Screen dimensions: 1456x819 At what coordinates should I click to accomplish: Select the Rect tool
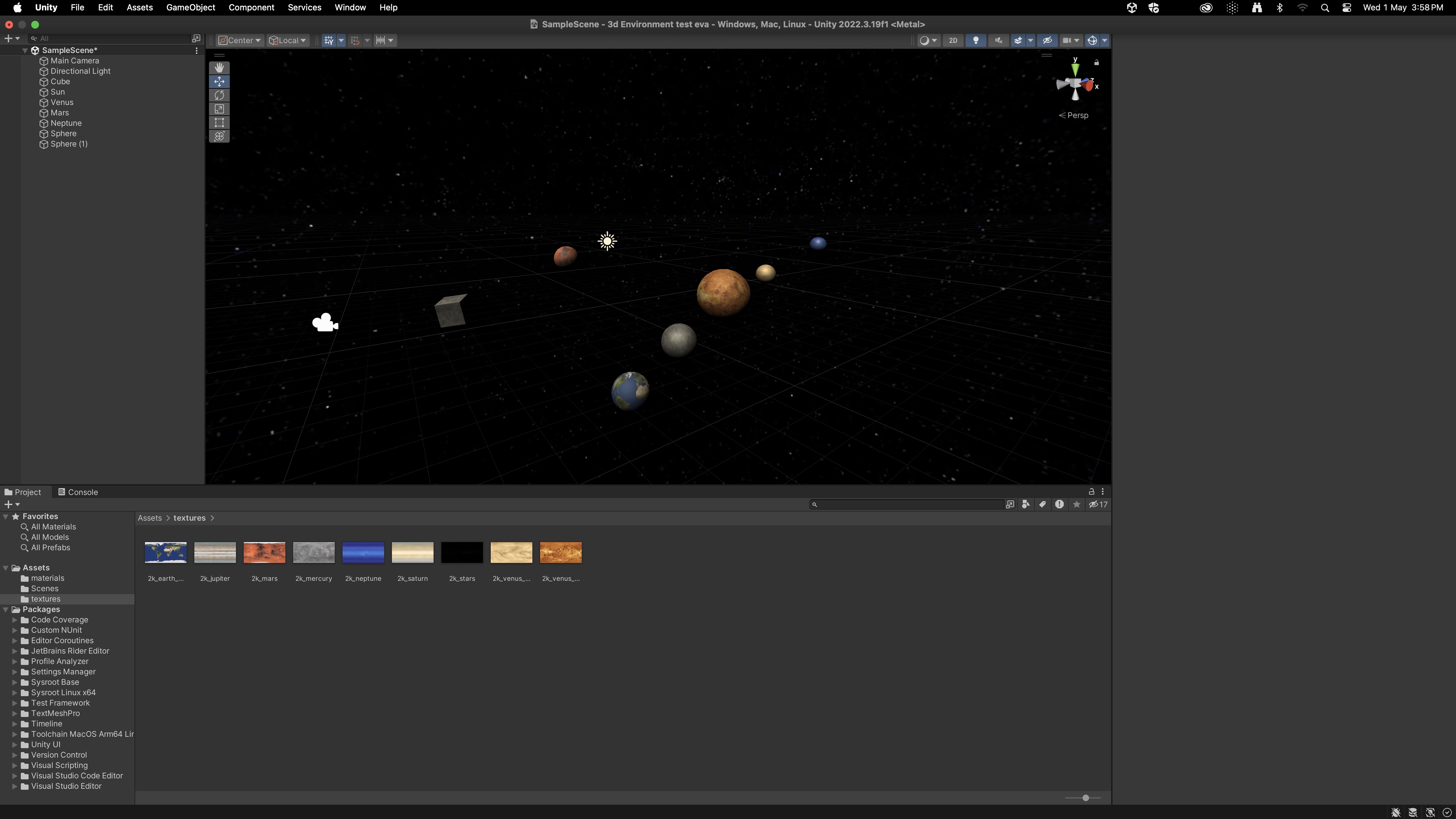click(x=219, y=122)
